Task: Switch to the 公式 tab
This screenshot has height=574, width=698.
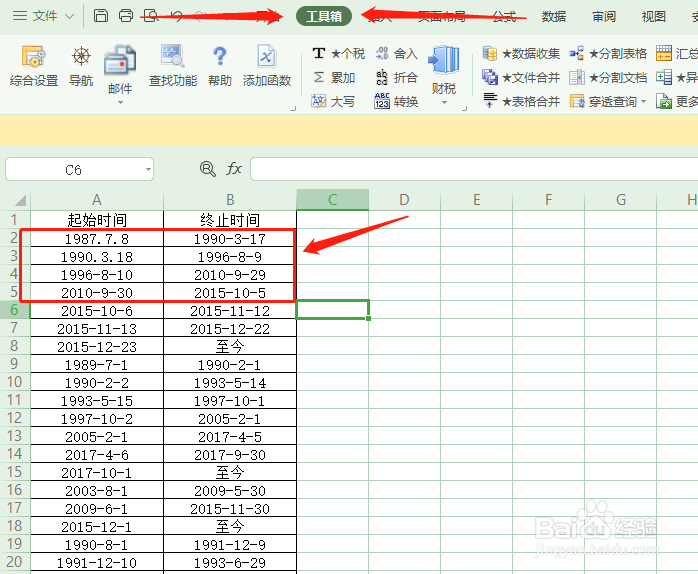Action: [504, 16]
